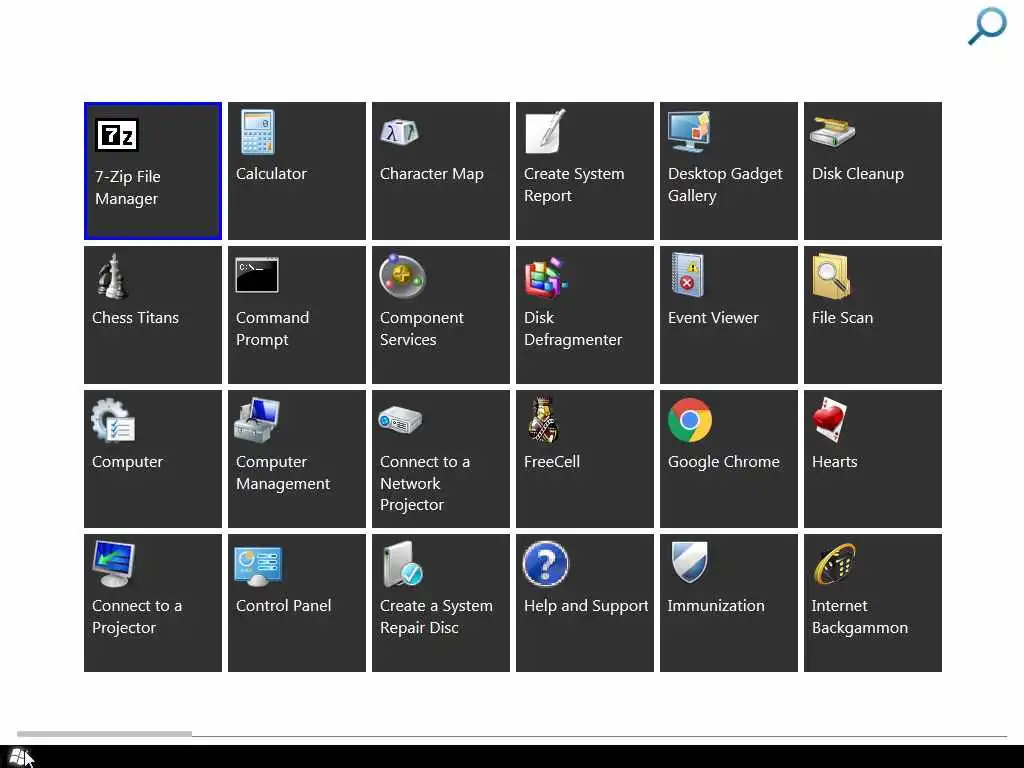Click the Computer Management icon

coord(257,420)
